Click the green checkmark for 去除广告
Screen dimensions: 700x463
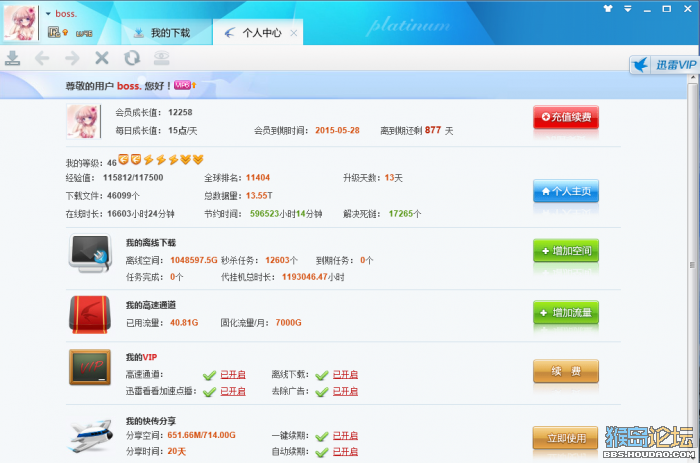(x=322, y=392)
